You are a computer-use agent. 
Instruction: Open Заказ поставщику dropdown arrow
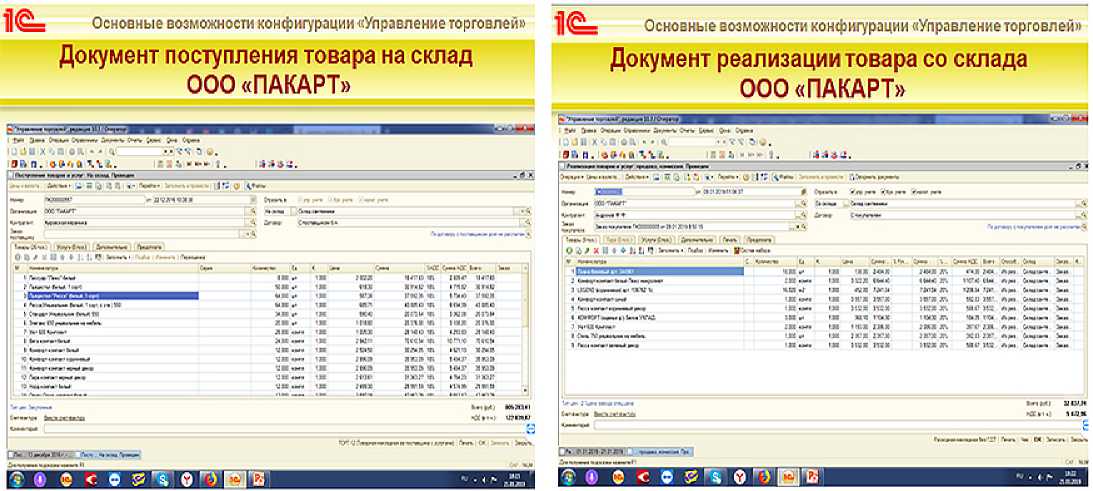point(246,234)
